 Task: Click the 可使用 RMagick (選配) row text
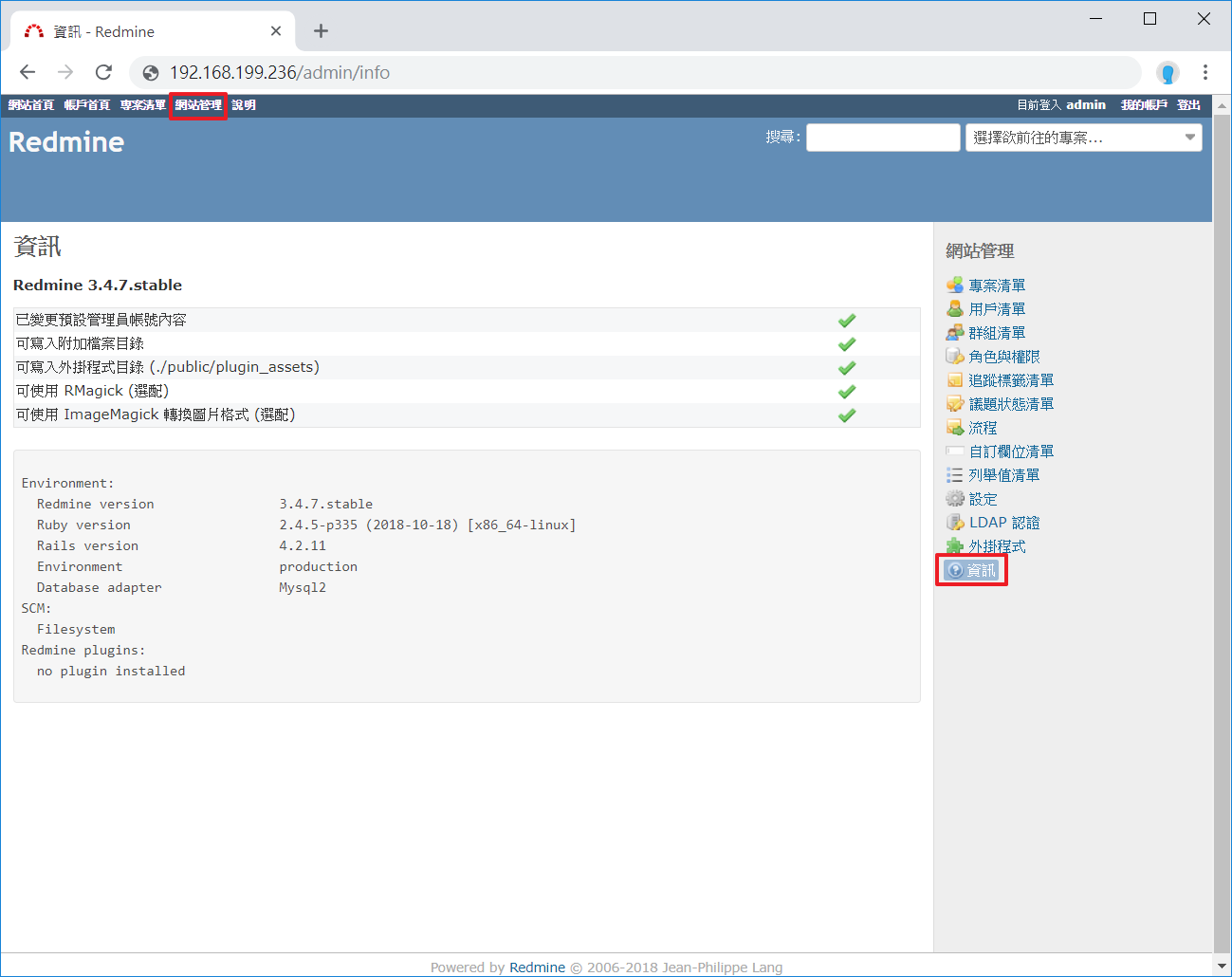tap(92, 391)
